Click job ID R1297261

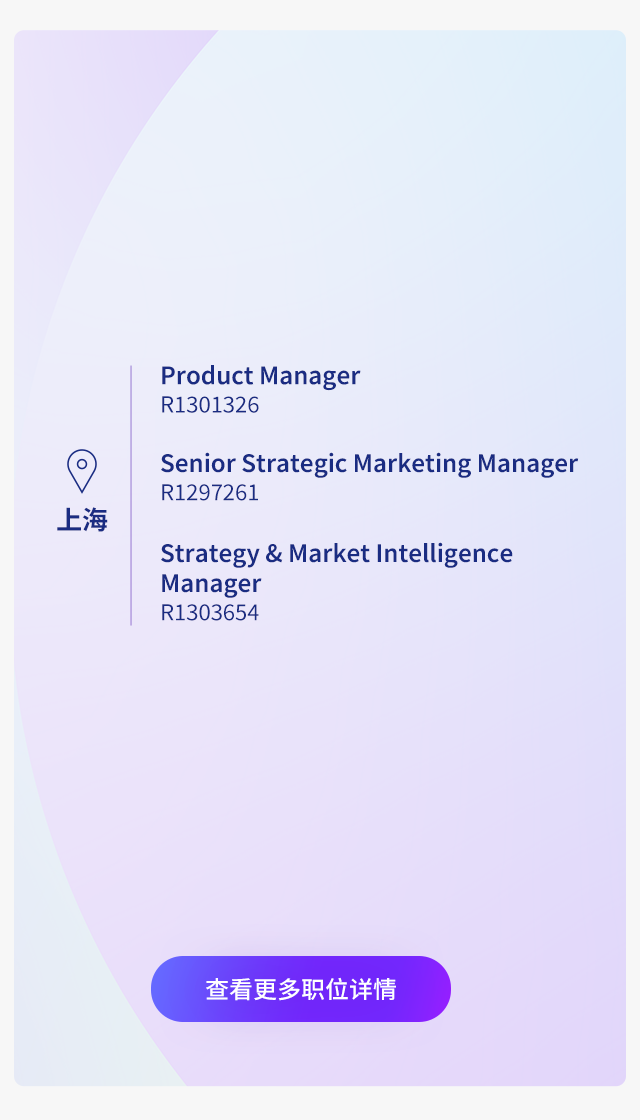click(x=209, y=493)
